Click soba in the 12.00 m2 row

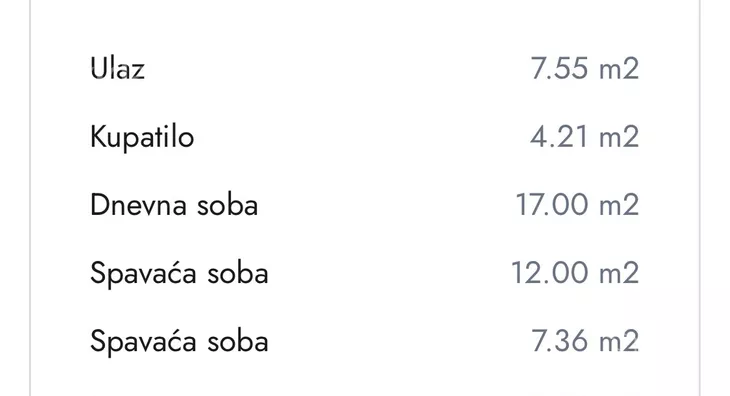[238, 273]
